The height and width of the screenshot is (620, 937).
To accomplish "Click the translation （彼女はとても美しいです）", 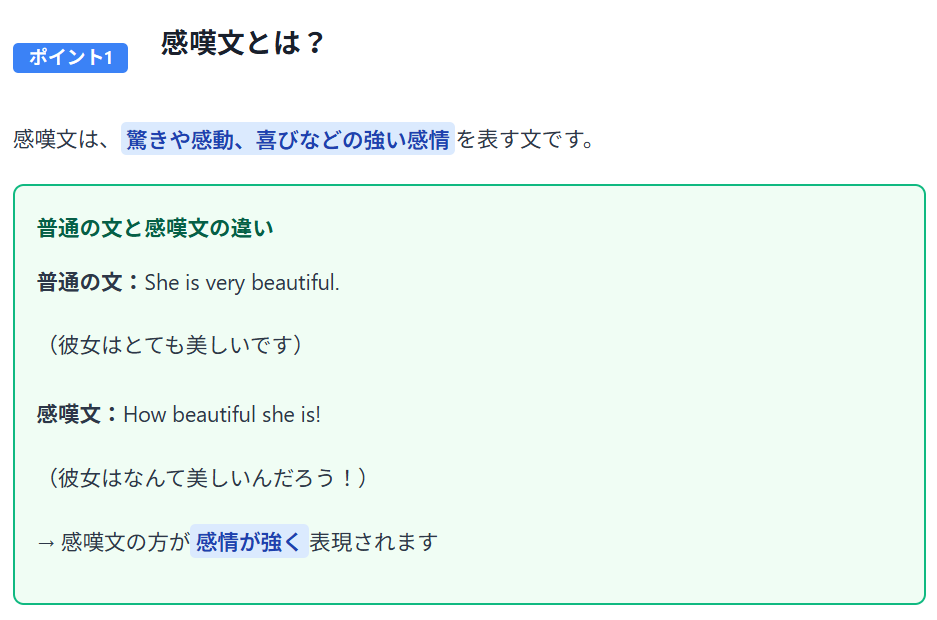I will pyautogui.click(x=174, y=345).
